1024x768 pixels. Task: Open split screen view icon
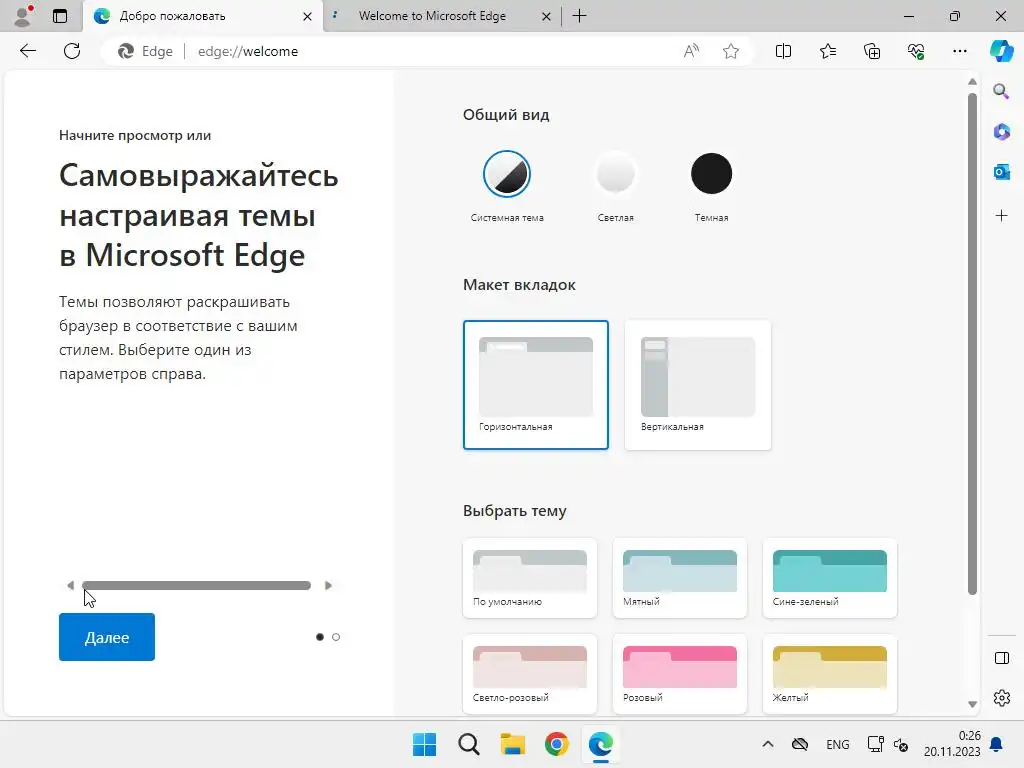click(783, 51)
